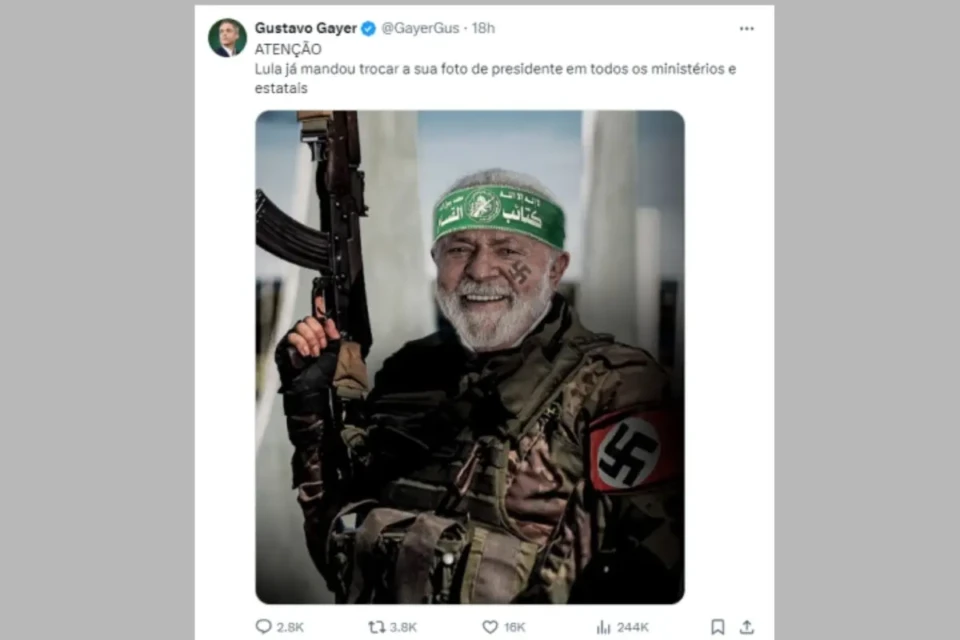Open the three-dot More menu
The image size is (960, 640).
(x=747, y=29)
